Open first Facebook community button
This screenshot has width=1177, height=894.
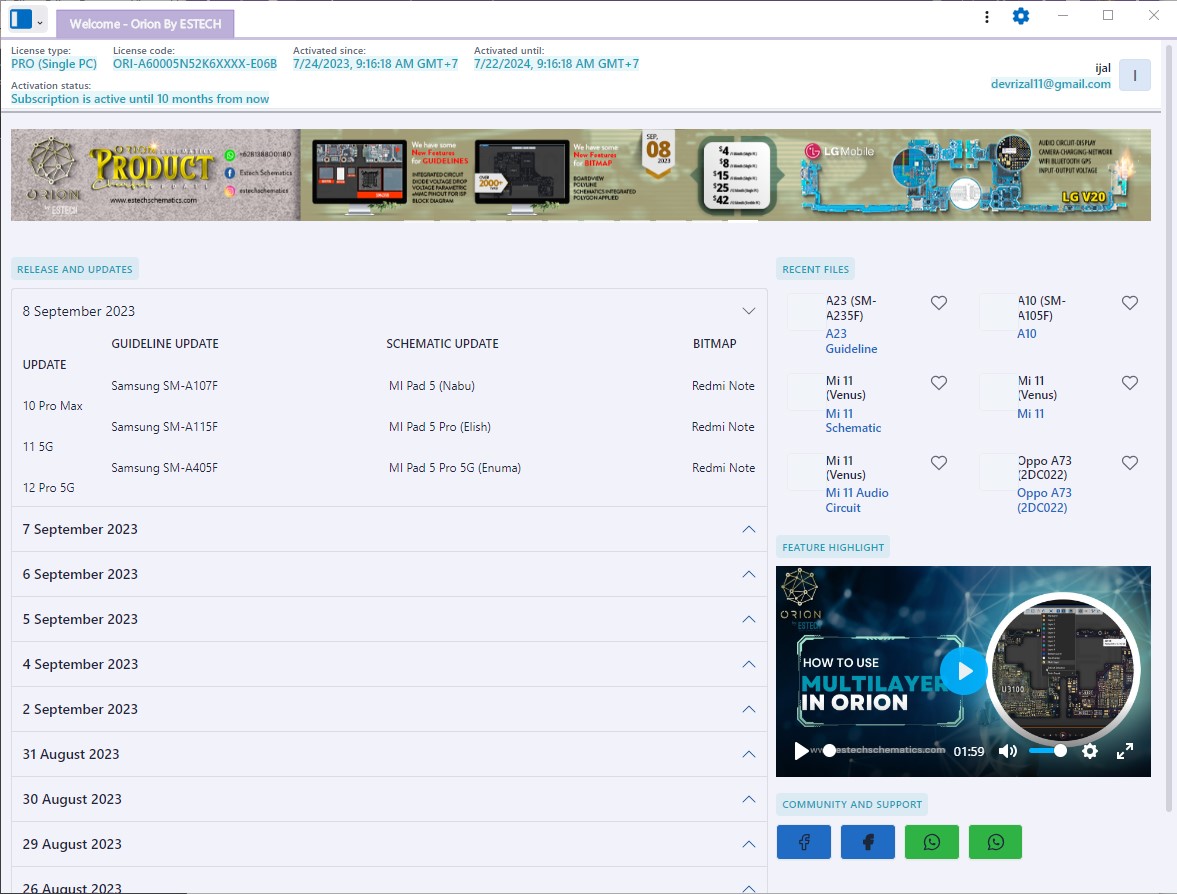tap(803, 841)
